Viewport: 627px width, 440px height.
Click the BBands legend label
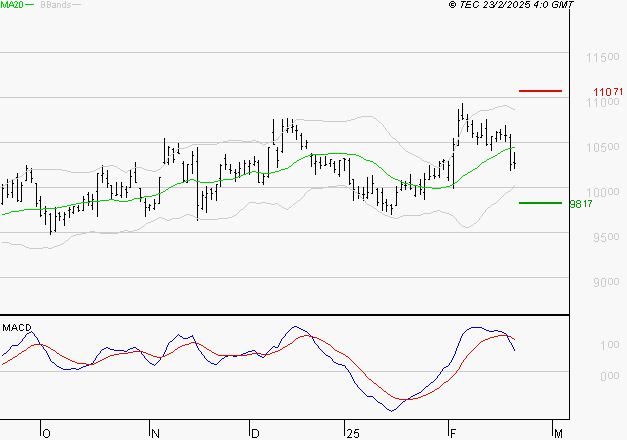coord(56,5)
